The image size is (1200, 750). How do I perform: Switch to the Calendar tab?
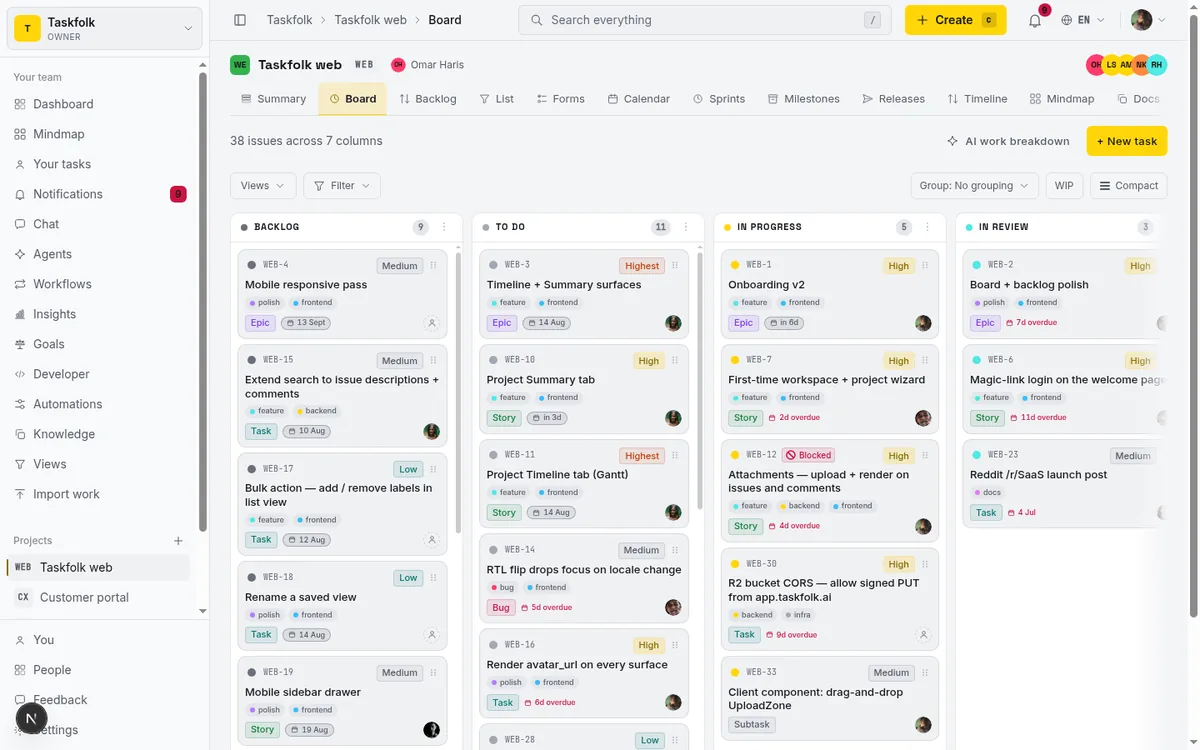pyautogui.click(x=639, y=99)
